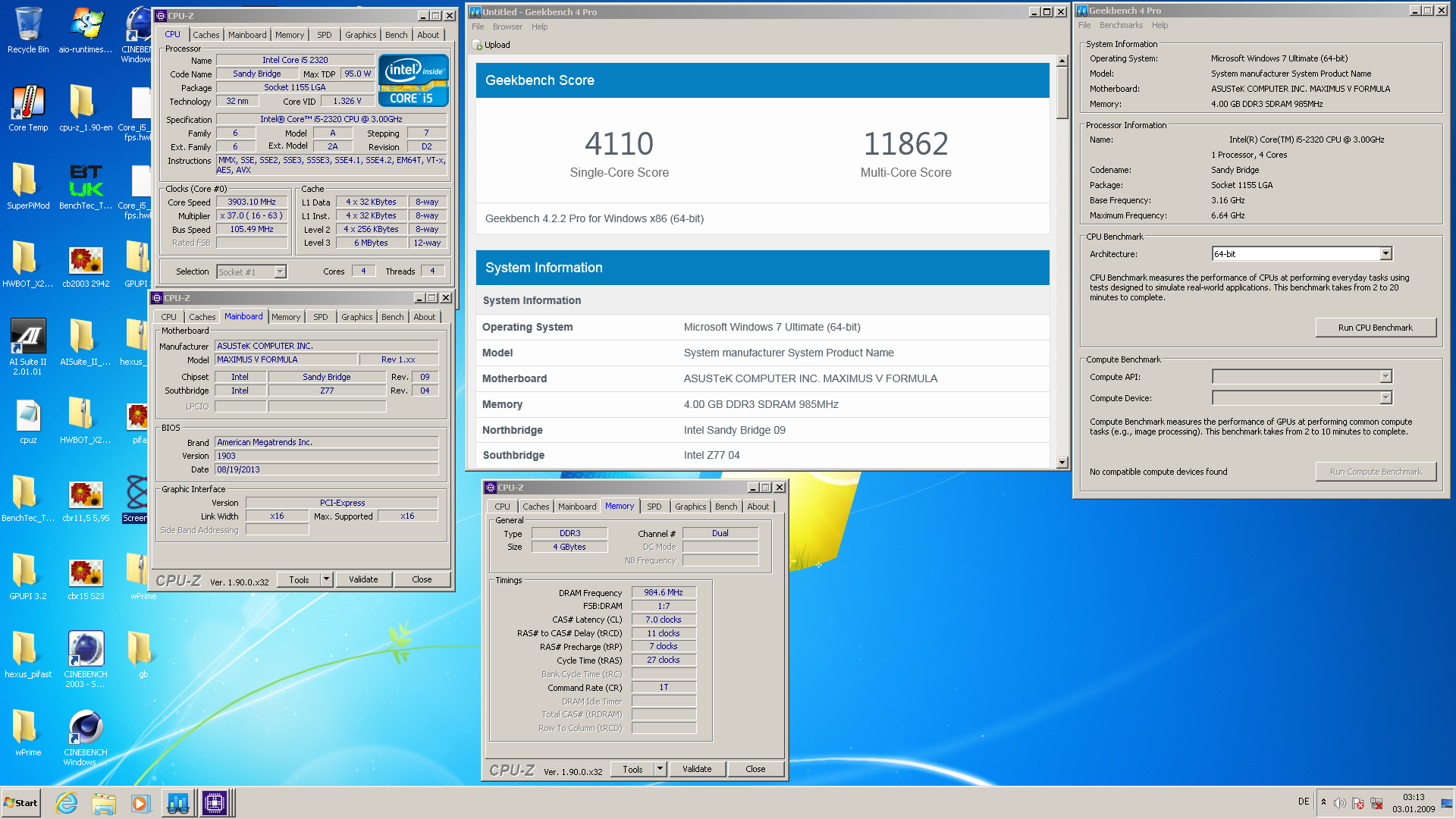Viewport: 1456px width, 819px height.
Task: Open the cbr15 523 image
Action: 86,577
